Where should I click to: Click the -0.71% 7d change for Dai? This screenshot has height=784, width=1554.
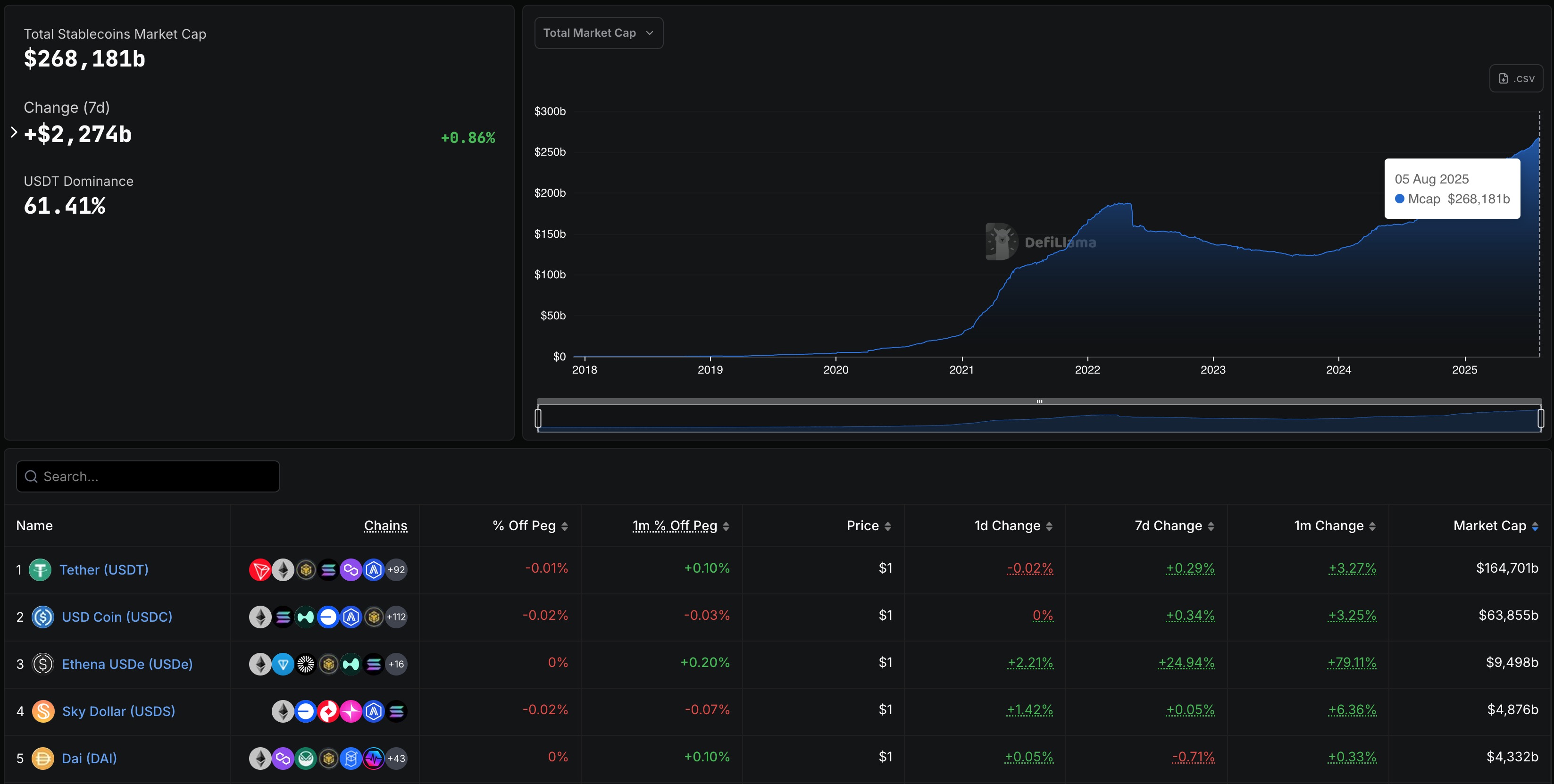1193,757
